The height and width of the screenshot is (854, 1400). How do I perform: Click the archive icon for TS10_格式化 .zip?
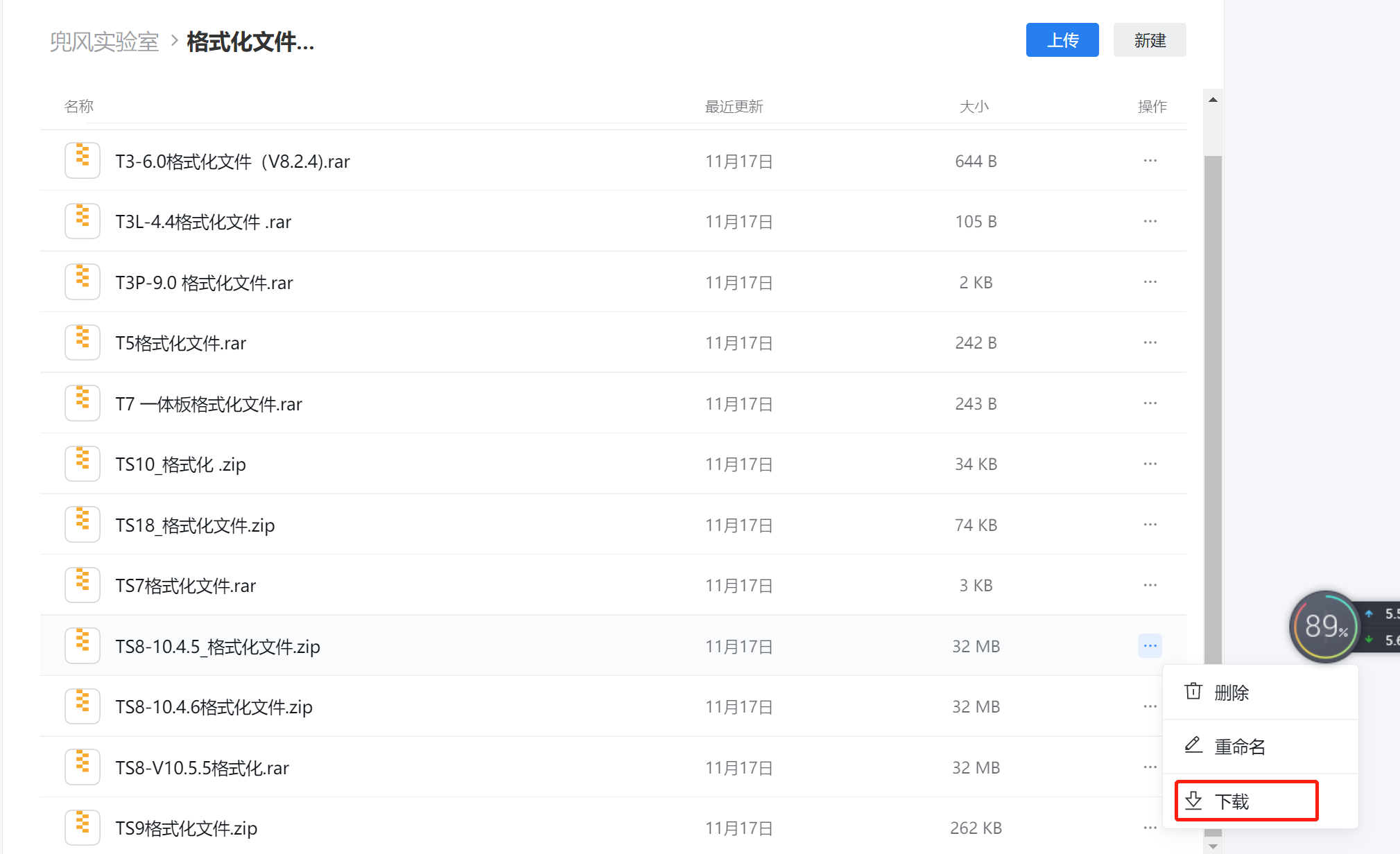[83, 464]
